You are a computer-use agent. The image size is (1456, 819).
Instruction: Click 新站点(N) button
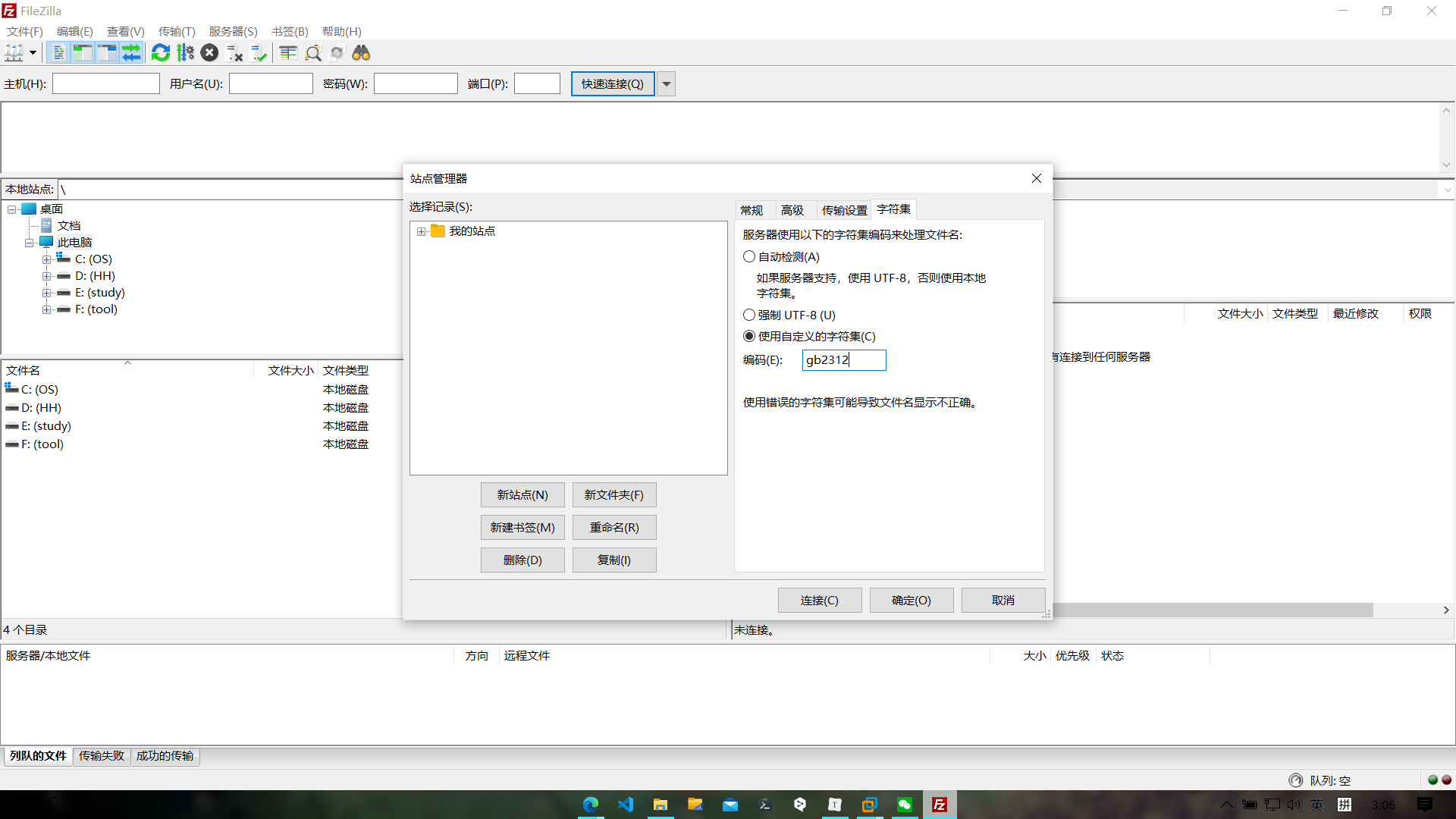pos(522,494)
